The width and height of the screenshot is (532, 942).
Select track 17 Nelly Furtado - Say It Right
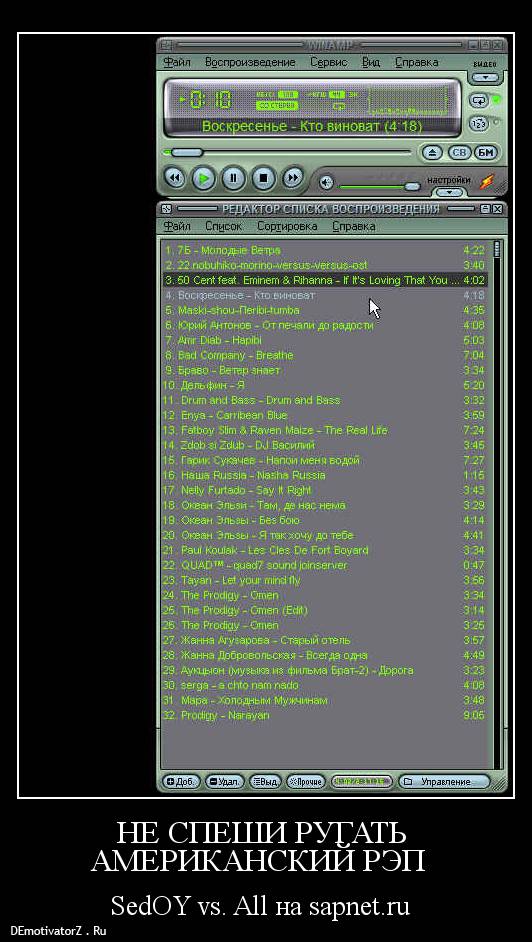[x=325, y=491]
